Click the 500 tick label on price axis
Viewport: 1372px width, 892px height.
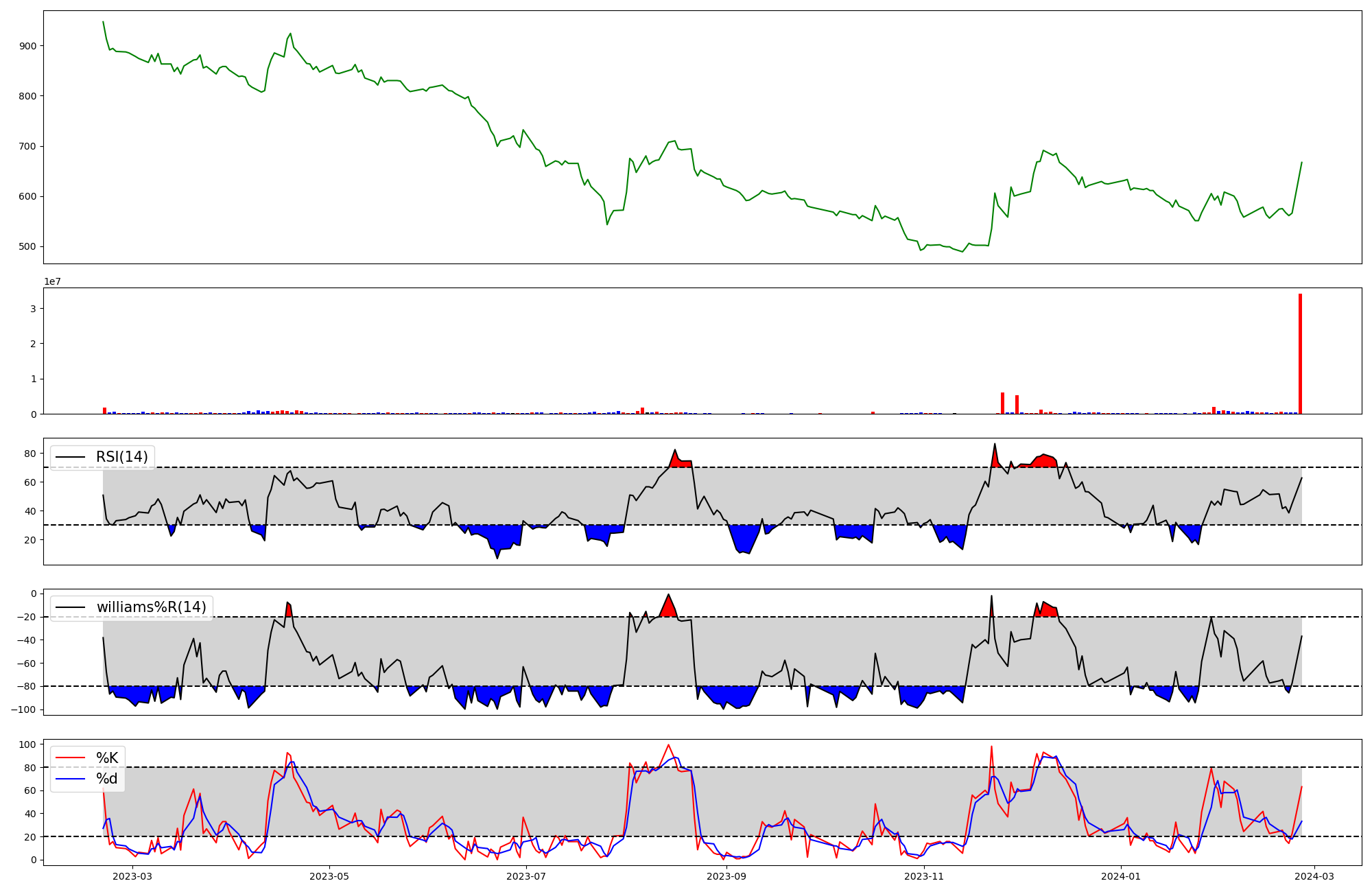point(28,247)
